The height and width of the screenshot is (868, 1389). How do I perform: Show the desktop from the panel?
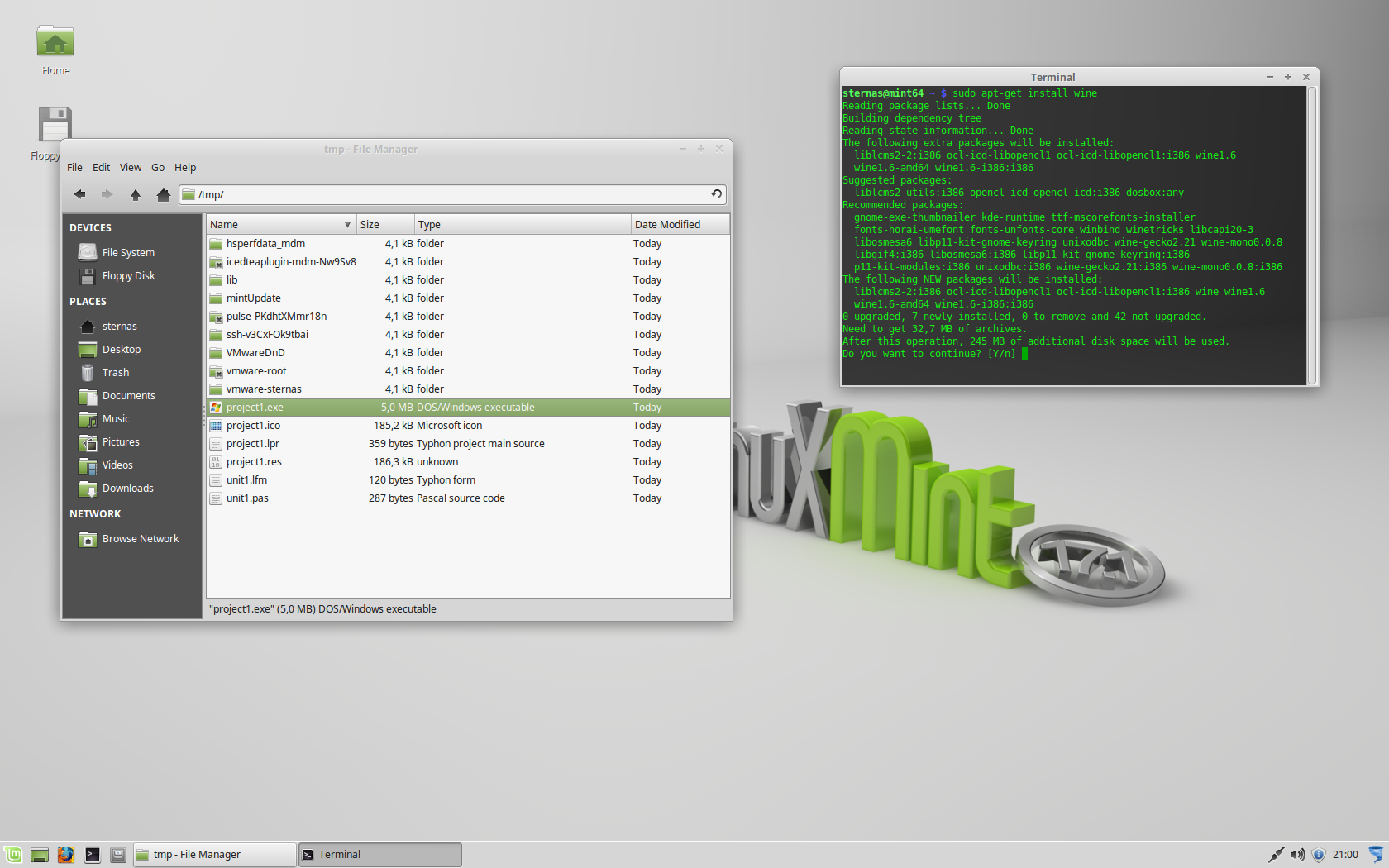(x=40, y=854)
